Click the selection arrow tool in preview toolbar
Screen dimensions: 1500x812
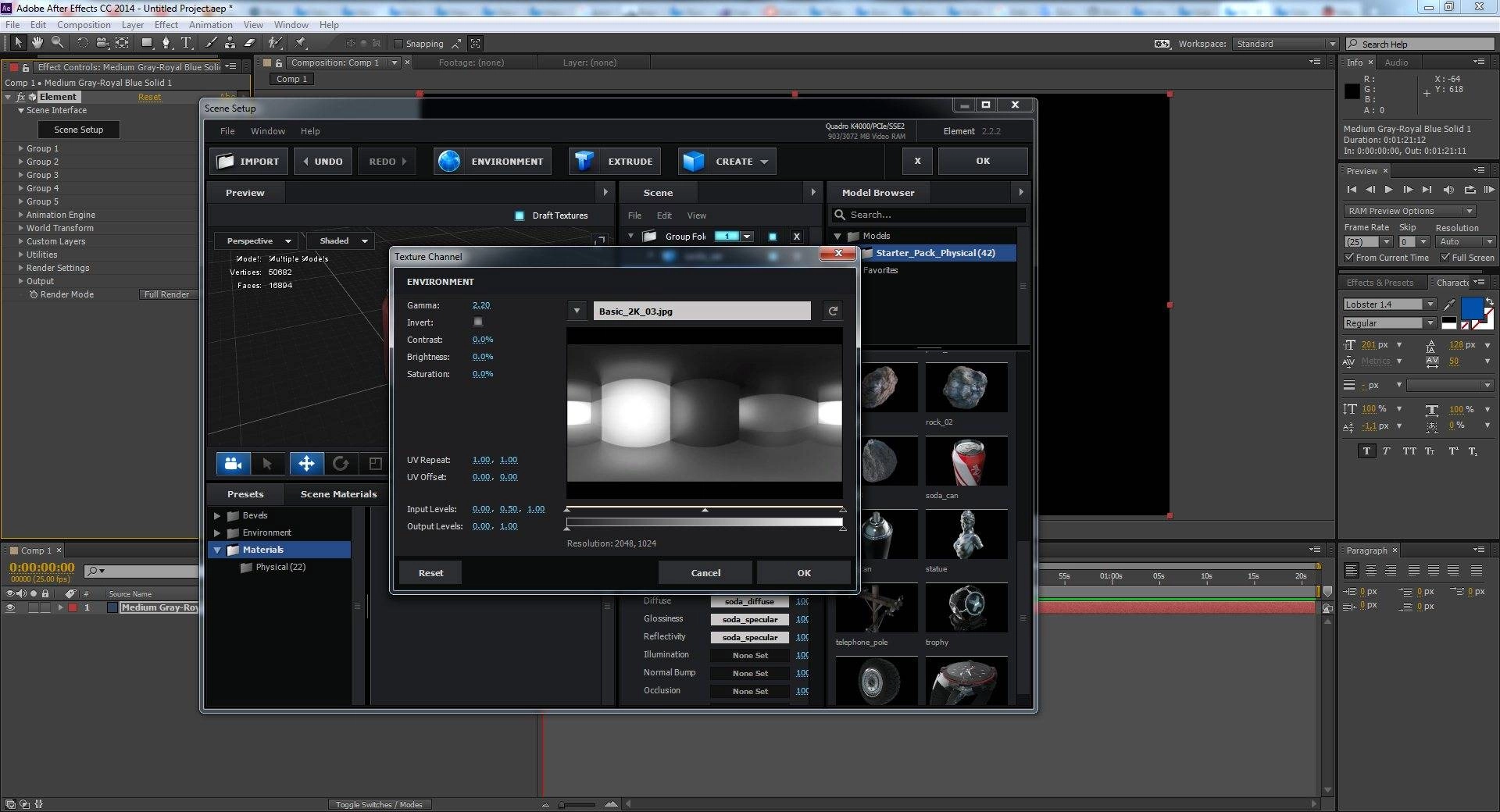pyautogui.click(x=267, y=464)
